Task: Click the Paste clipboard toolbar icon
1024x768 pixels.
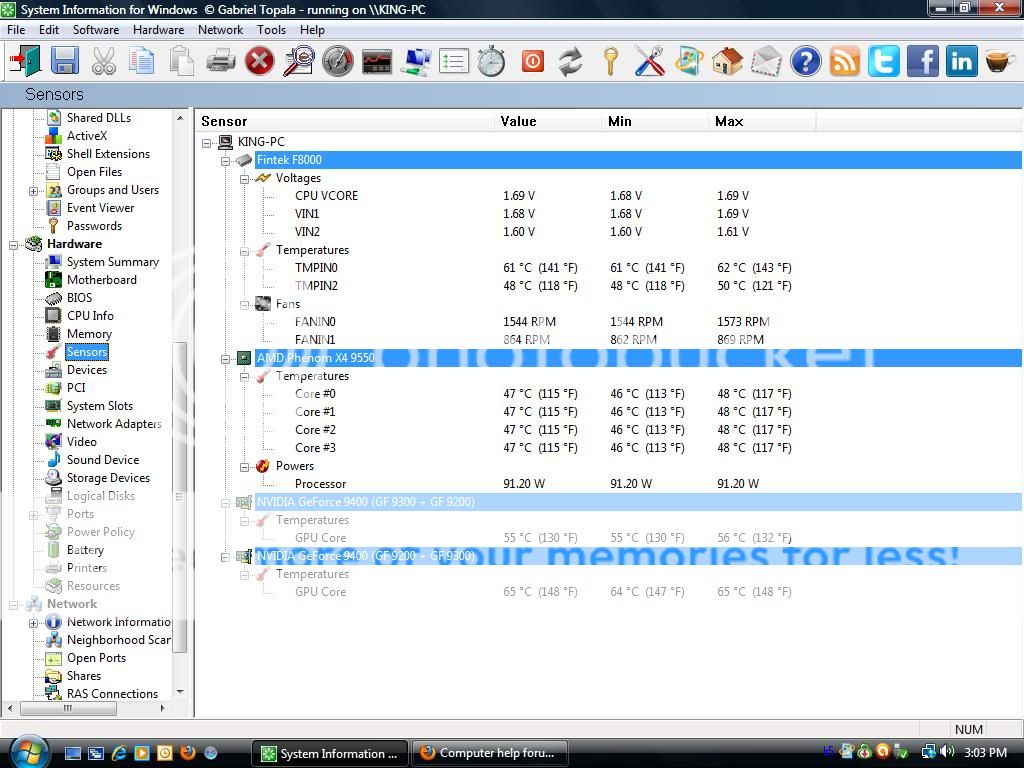Action: click(x=181, y=61)
